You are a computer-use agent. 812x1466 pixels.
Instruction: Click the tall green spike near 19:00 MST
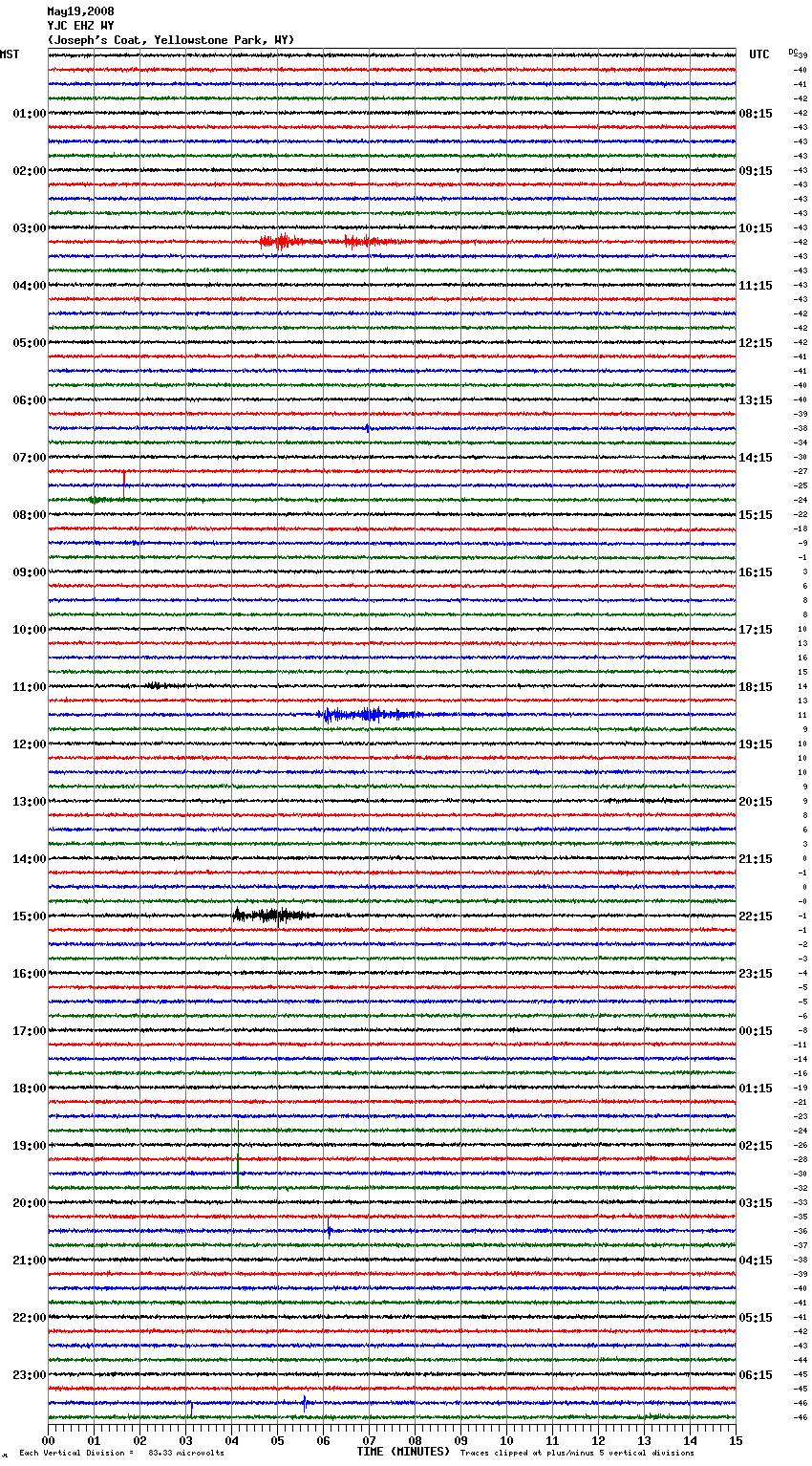point(237,1153)
